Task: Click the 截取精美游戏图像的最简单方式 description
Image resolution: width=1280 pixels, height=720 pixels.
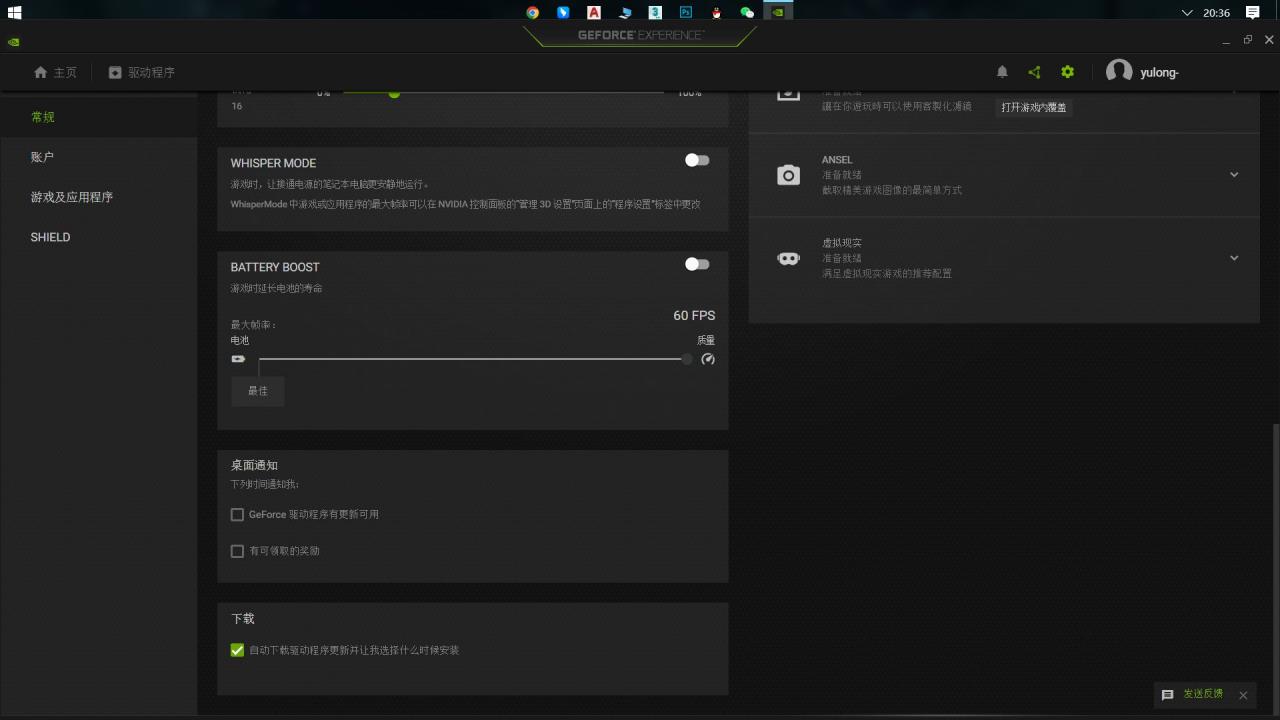Action: (x=892, y=190)
